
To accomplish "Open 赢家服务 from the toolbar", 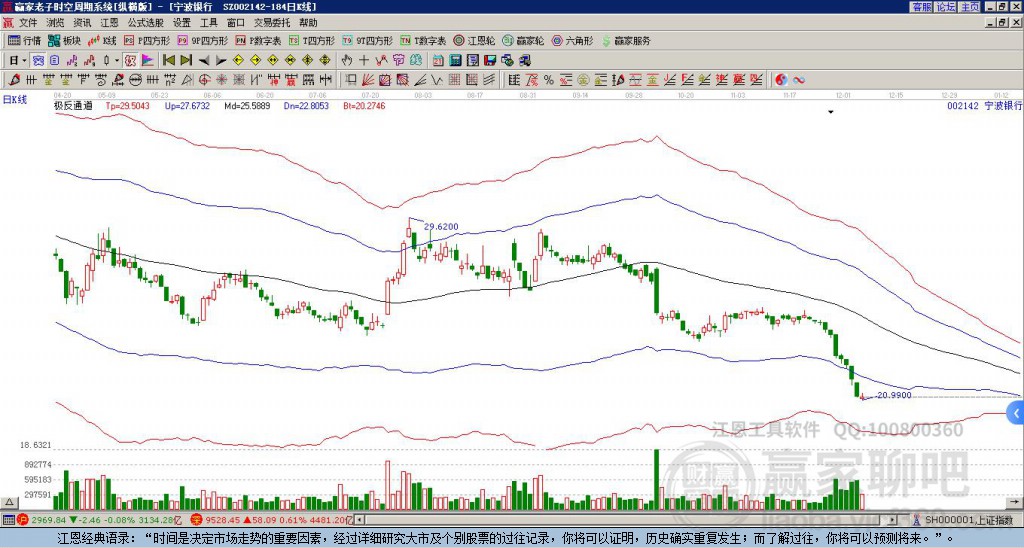I will (626, 40).
